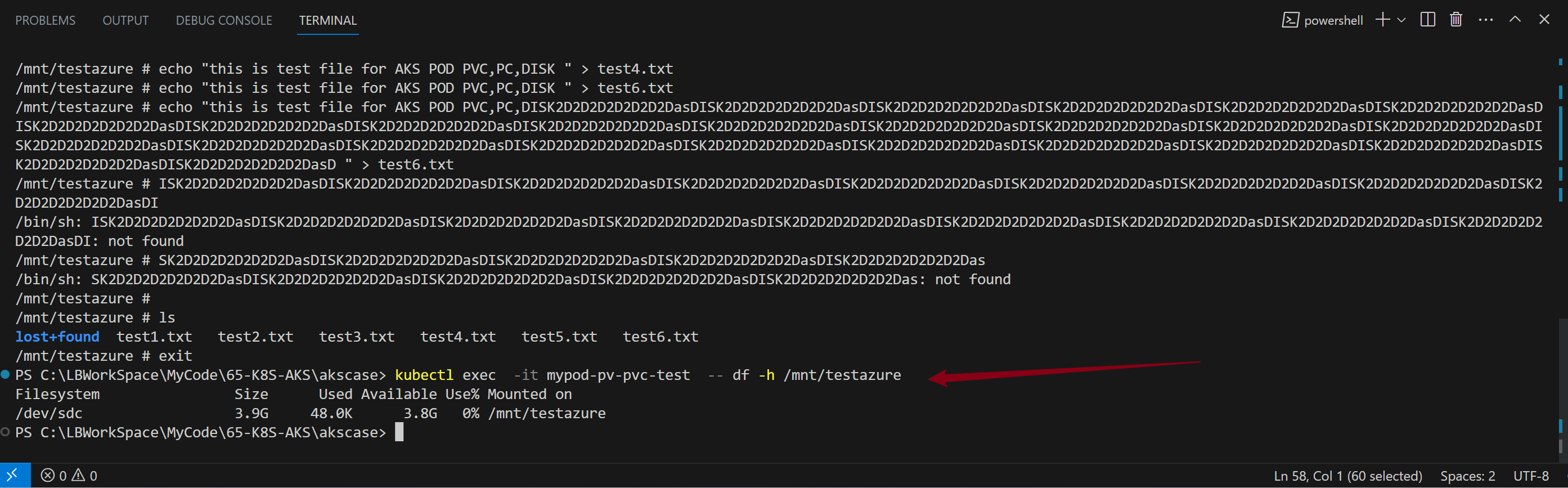Click the blue command marker beside kubectl
Screen dimensions: 1568x488
(x=6, y=375)
